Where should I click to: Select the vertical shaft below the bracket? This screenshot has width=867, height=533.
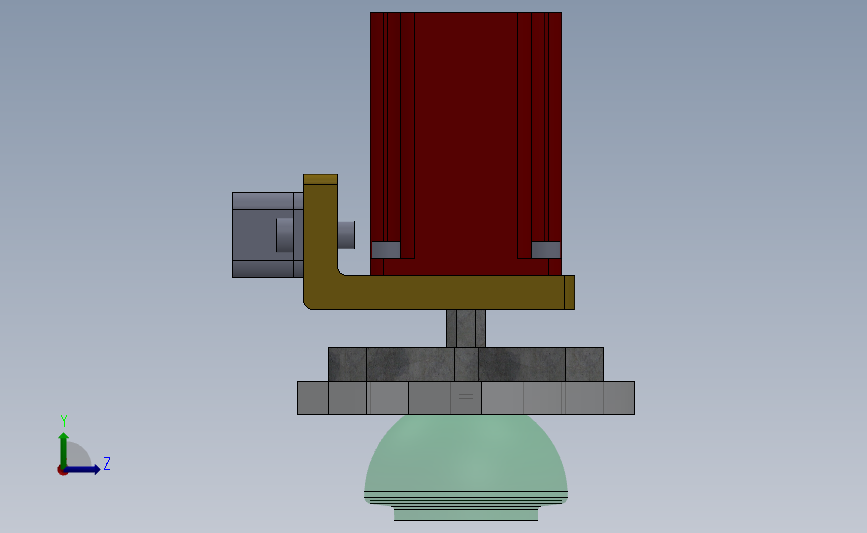(x=466, y=328)
